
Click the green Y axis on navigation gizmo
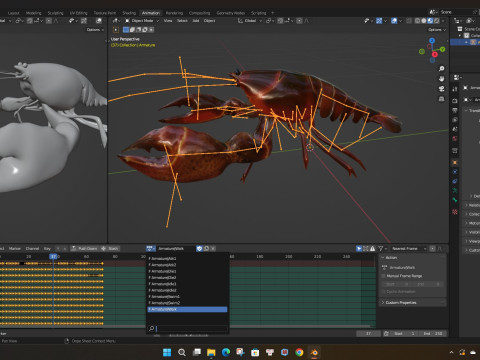(x=442, y=49)
